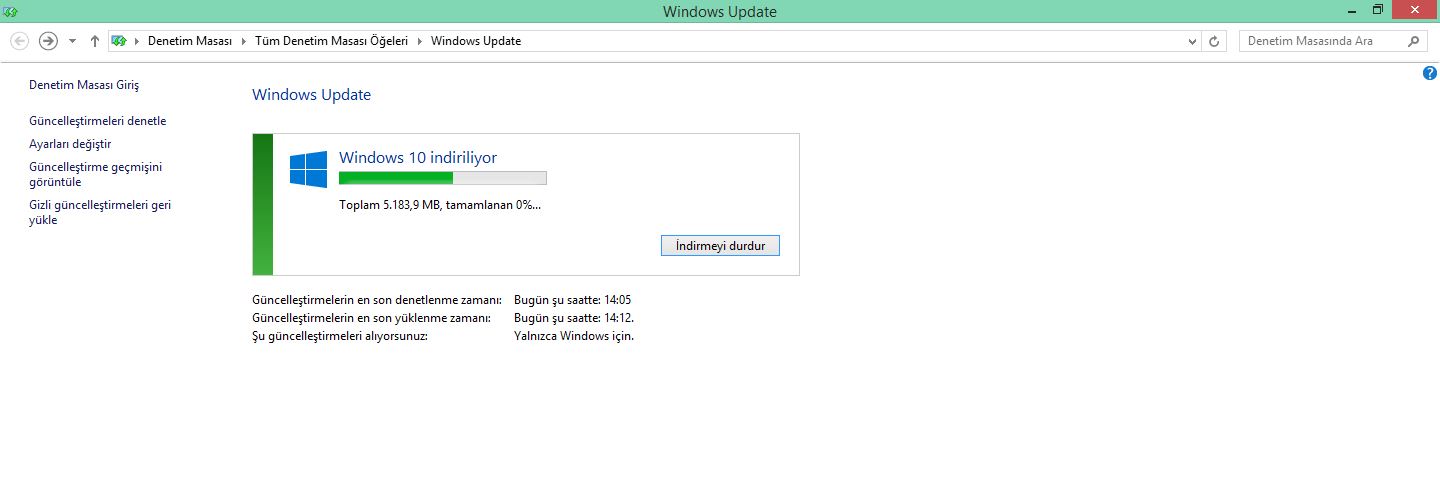
Task: Click Güncelleştirmelerin en son denetlenme zamanı label
Action: tap(377, 299)
